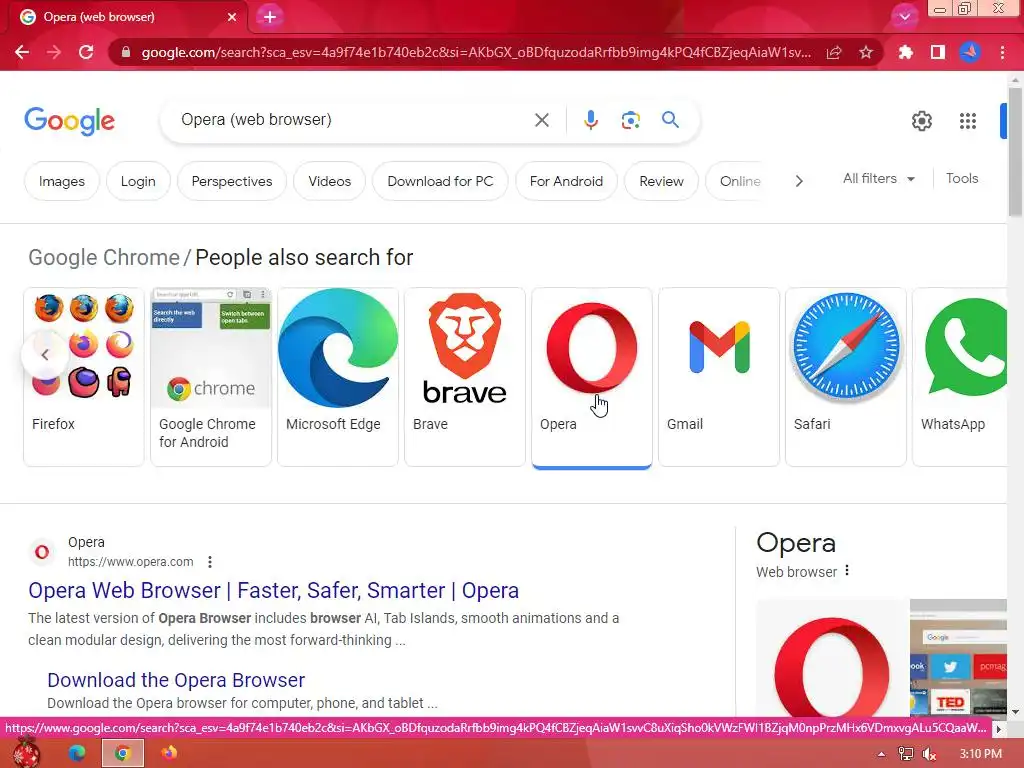Open the network tray icon

click(906, 754)
